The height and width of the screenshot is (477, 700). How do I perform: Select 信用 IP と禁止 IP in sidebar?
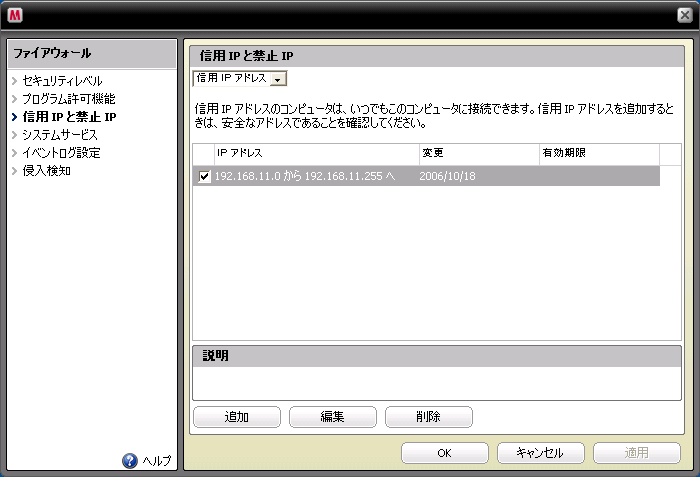(x=69, y=117)
